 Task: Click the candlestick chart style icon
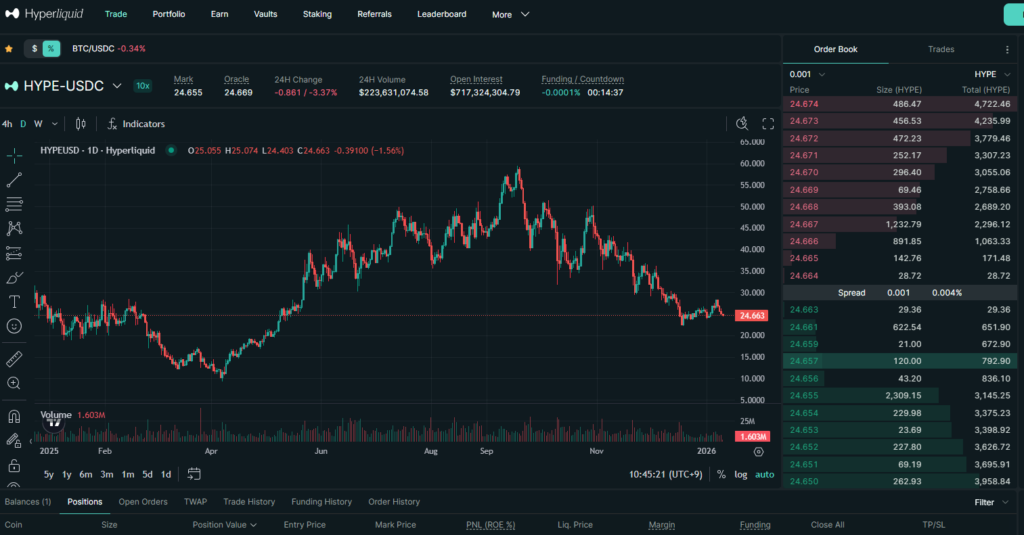(81, 124)
